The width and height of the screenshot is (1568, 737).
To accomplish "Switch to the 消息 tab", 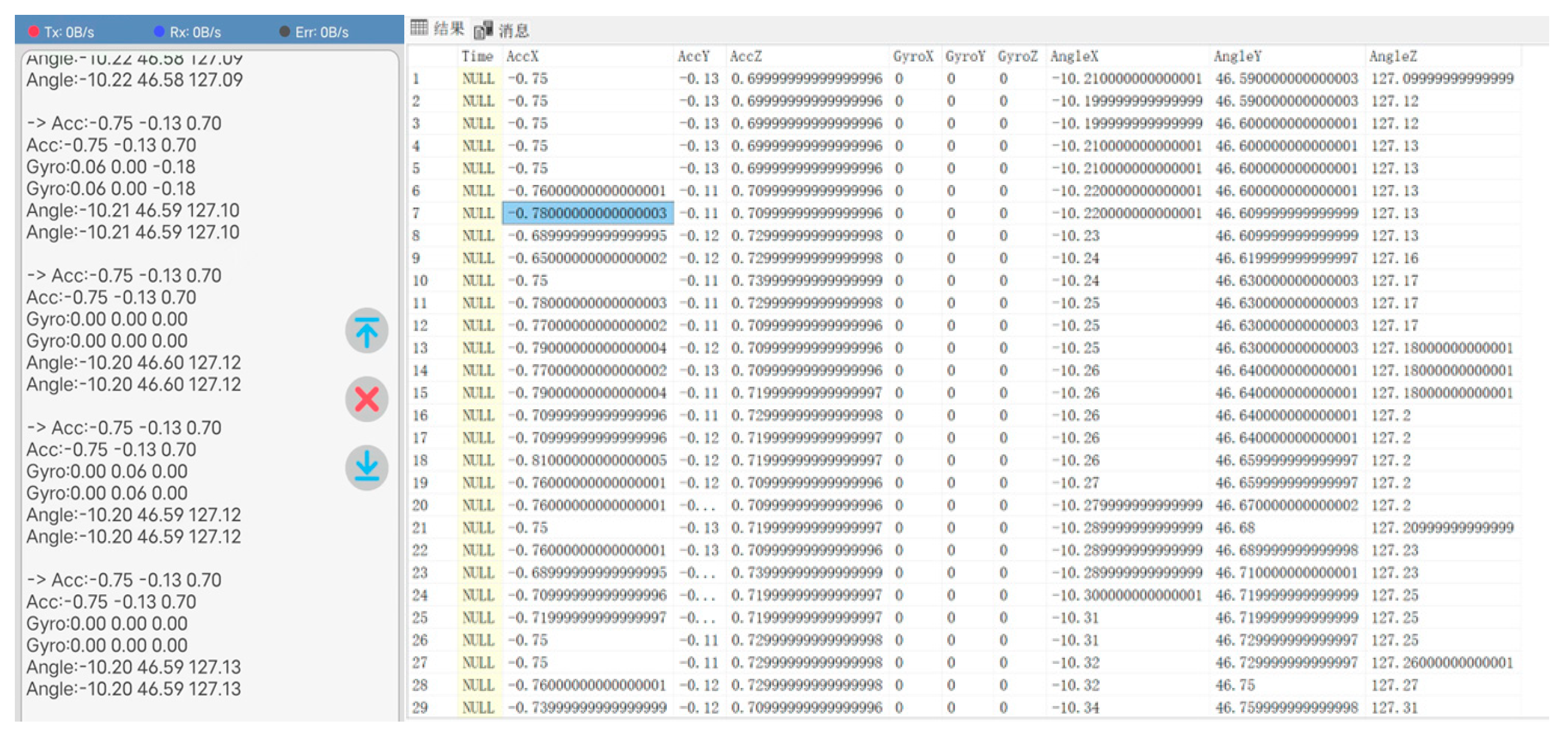I will (x=514, y=30).
